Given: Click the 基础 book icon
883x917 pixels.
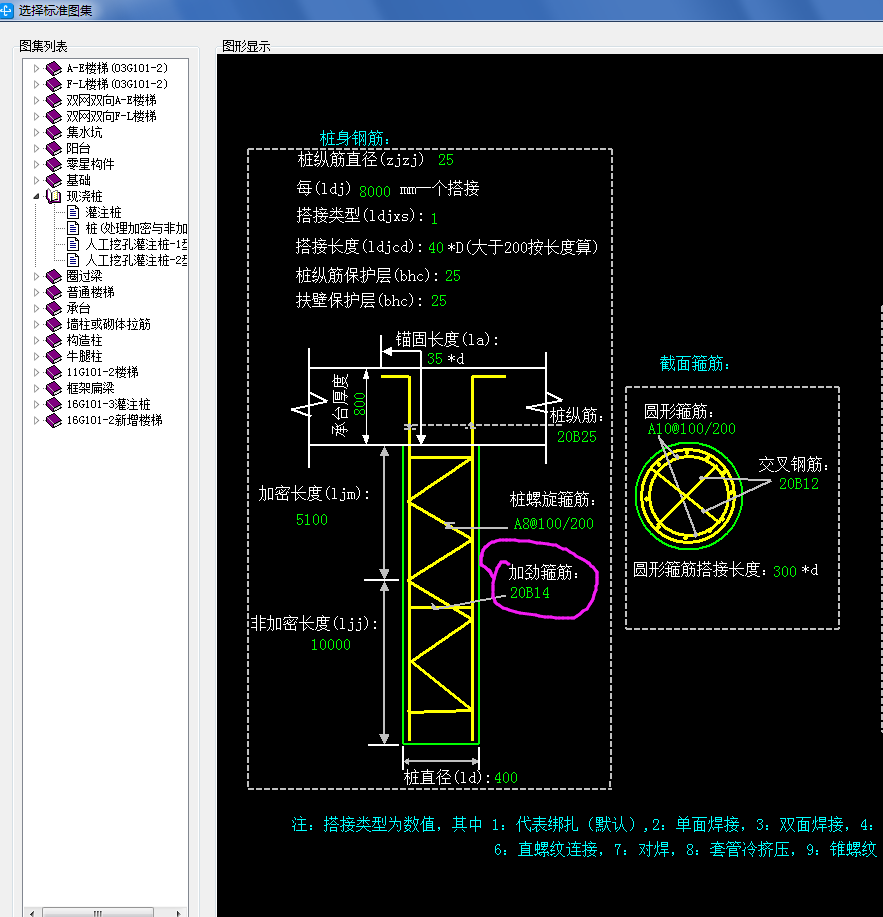Looking at the screenshot, I should (x=54, y=180).
